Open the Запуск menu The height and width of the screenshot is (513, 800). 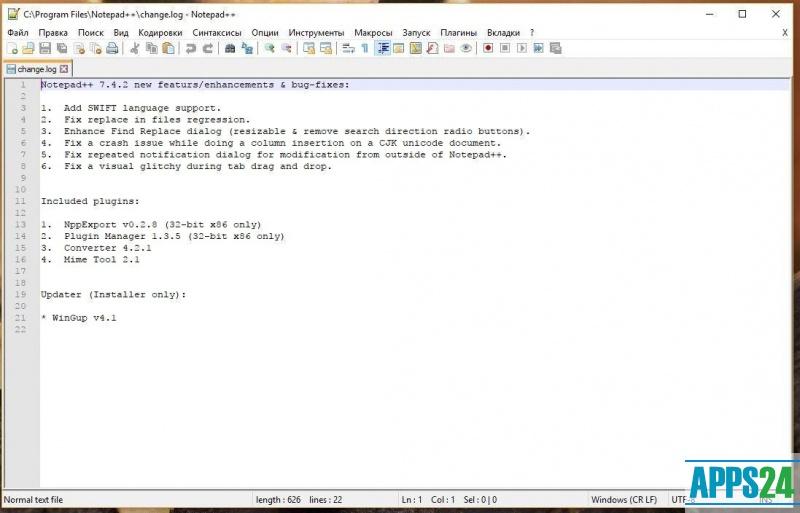[x=416, y=33]
